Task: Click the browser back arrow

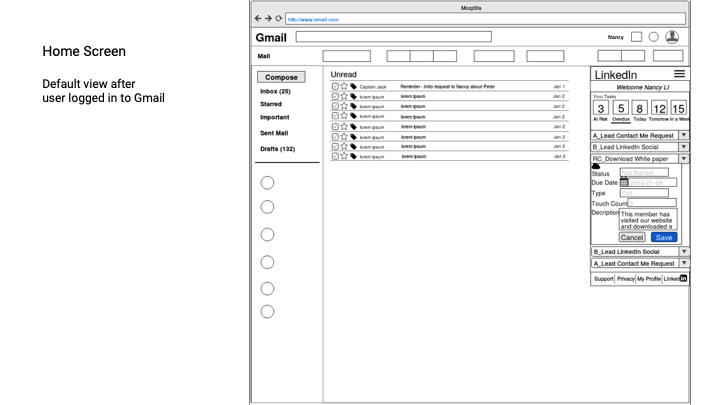Action: click(258, 18)
